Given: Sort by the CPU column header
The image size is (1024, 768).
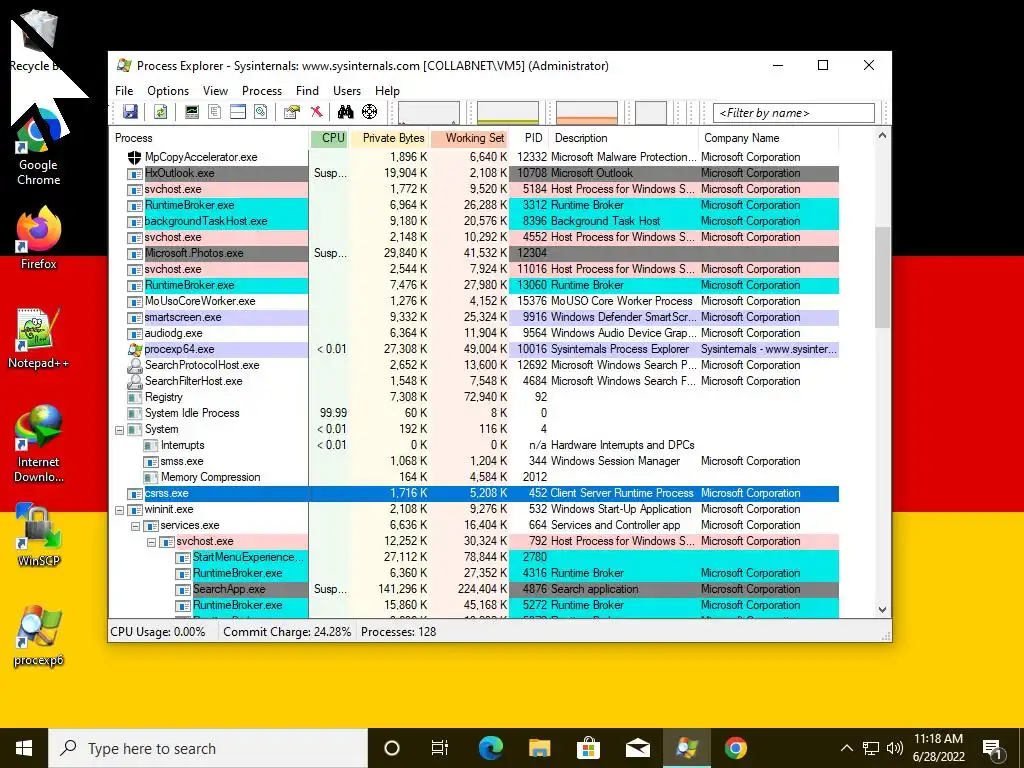Looking at the screenshot, I should 330,138.
